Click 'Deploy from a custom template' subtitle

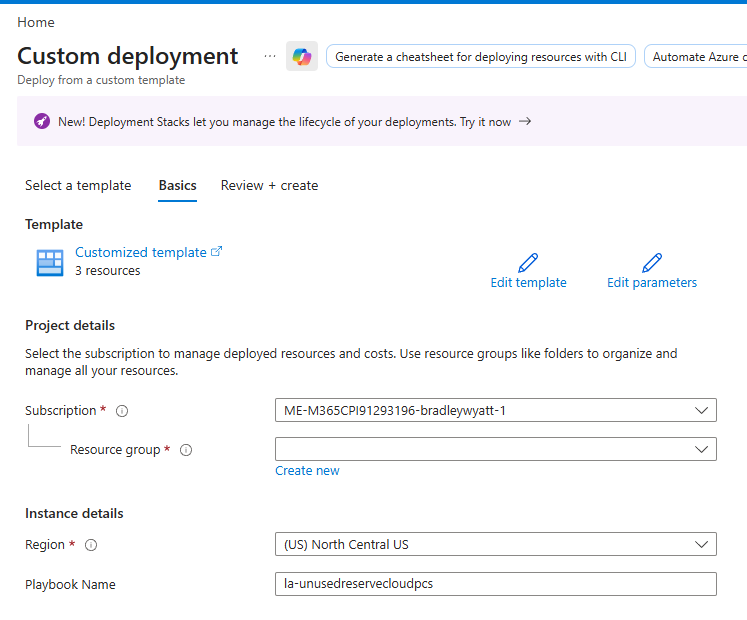[x=101, y=80]
